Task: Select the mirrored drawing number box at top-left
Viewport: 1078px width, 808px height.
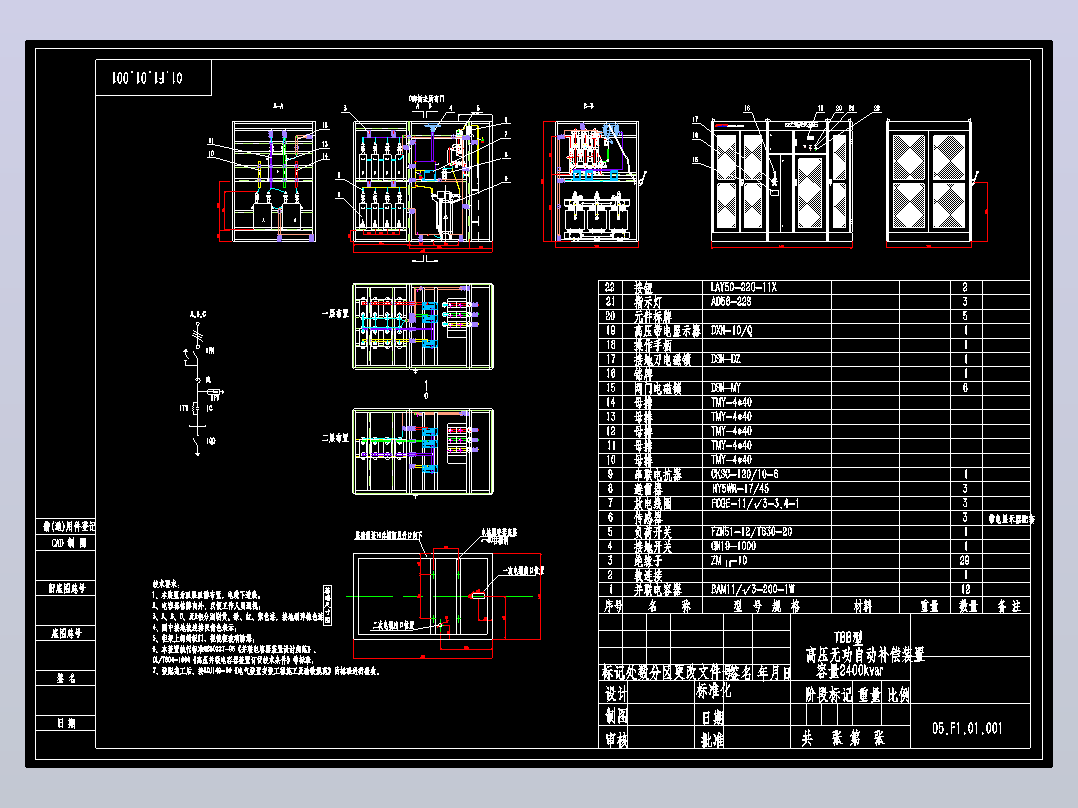Action: 153,78
